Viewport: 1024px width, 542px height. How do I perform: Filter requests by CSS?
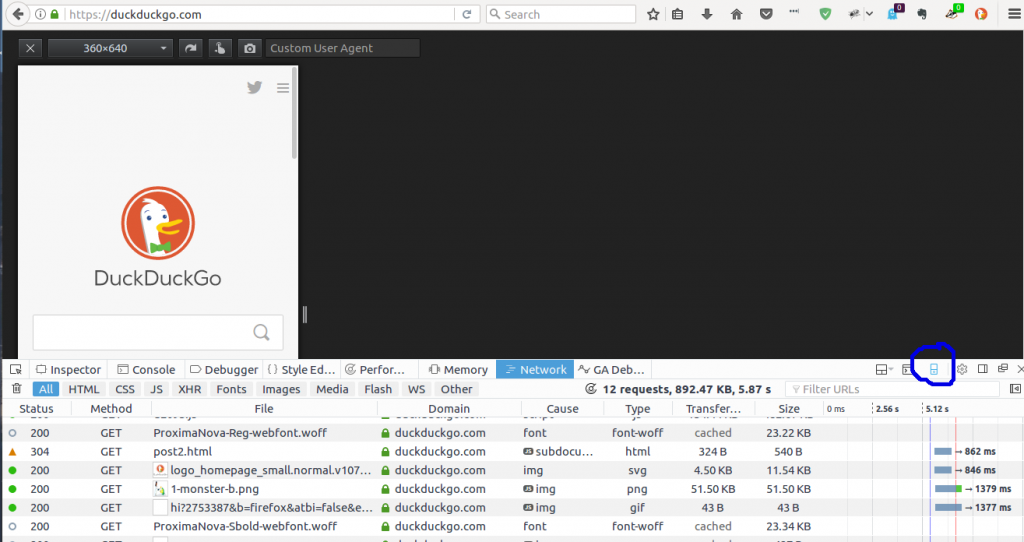125,389
